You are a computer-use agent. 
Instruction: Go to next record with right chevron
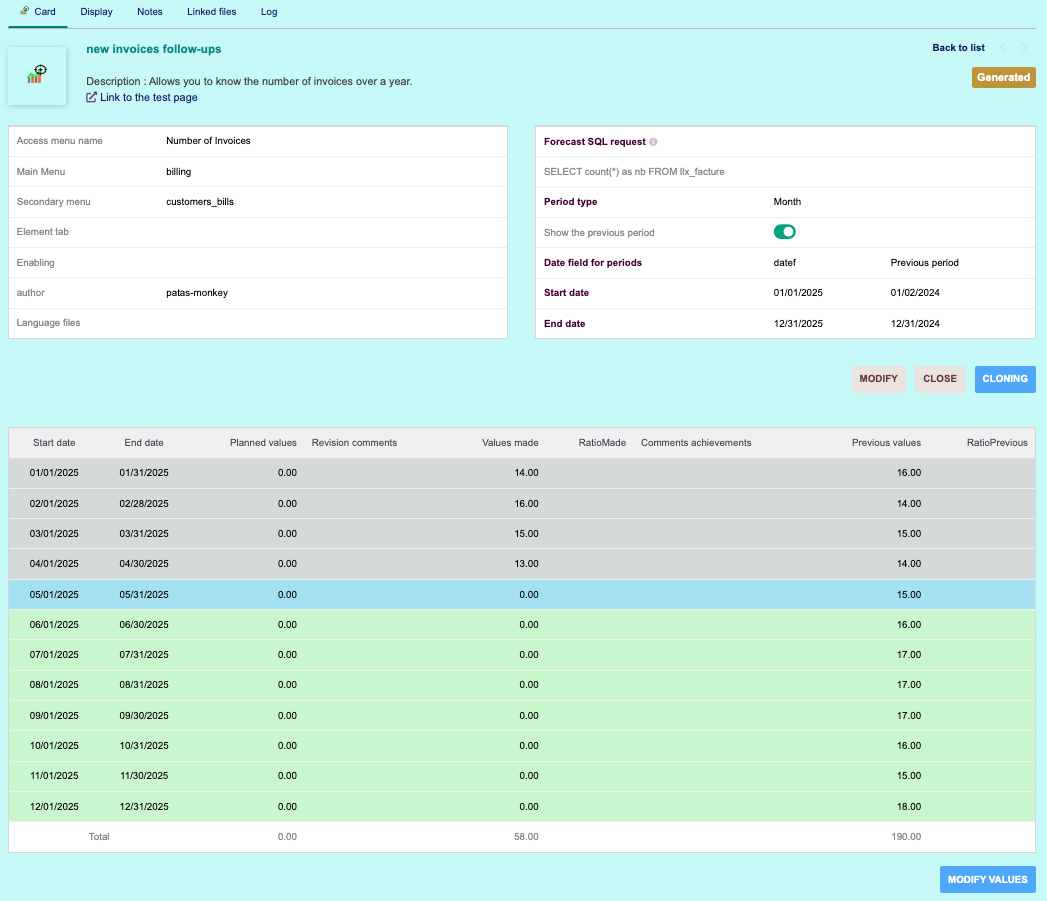tap(1025, 48)
